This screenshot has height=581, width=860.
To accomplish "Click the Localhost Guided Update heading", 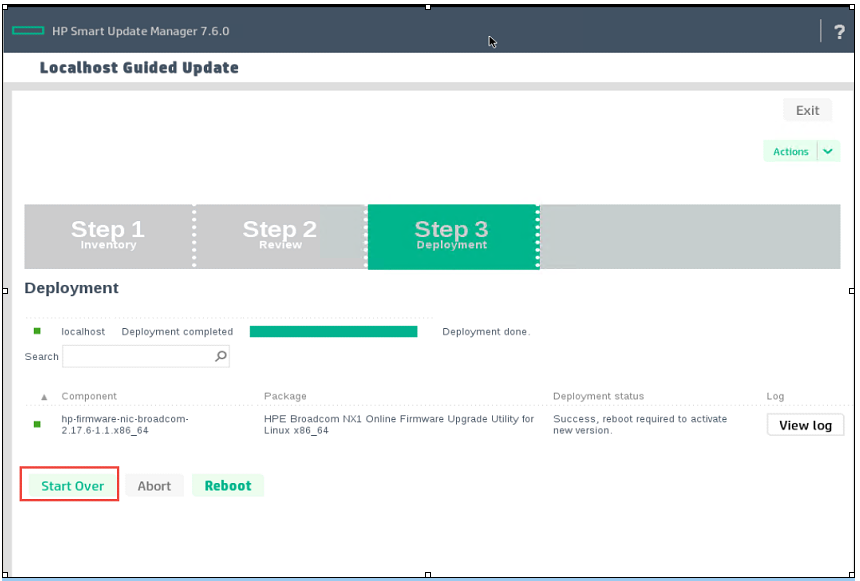I will pos(139,67).
